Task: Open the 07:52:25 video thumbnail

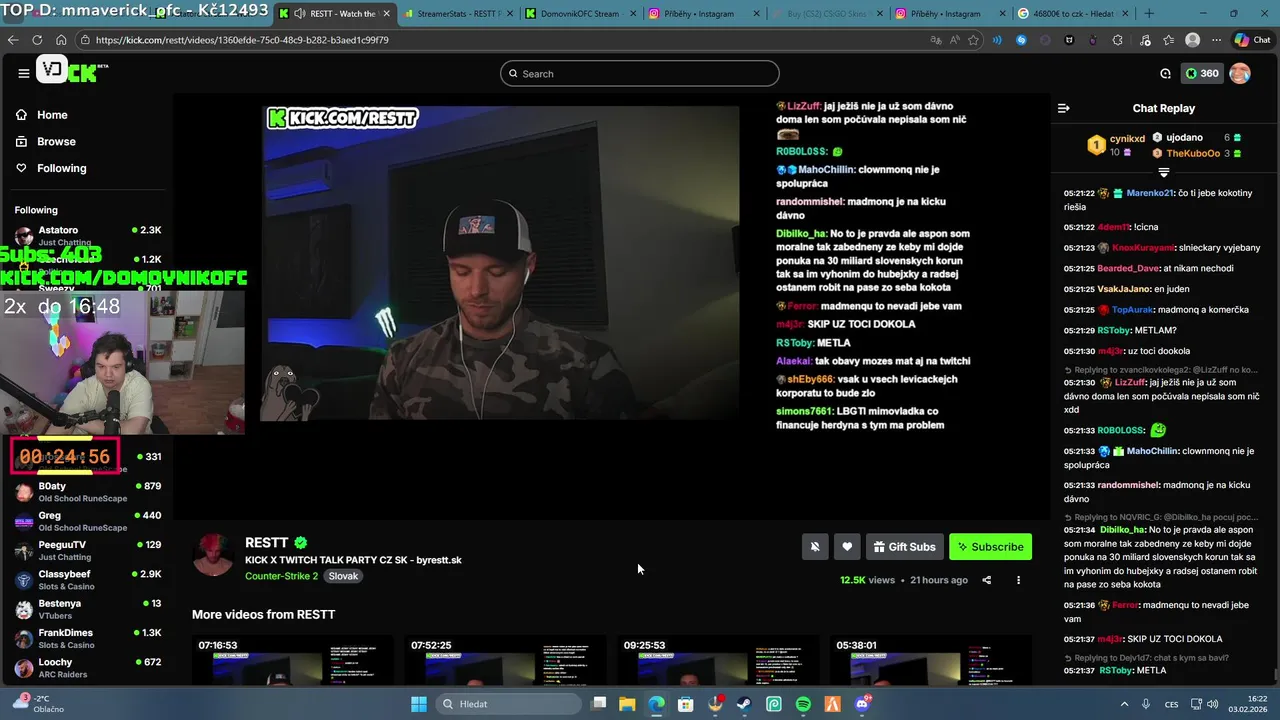Action: click(x=505, y=660)
